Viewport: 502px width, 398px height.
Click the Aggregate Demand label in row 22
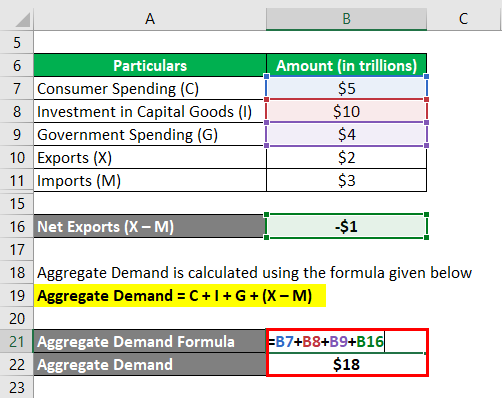150,364
